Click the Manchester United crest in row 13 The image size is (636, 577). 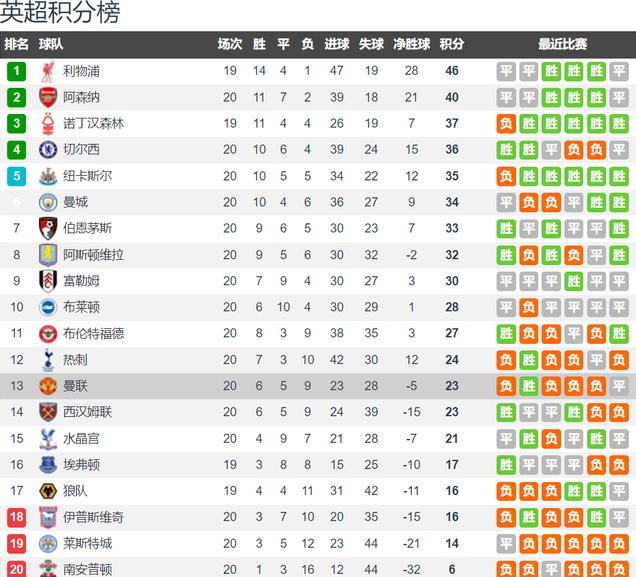tap(48, 386)
